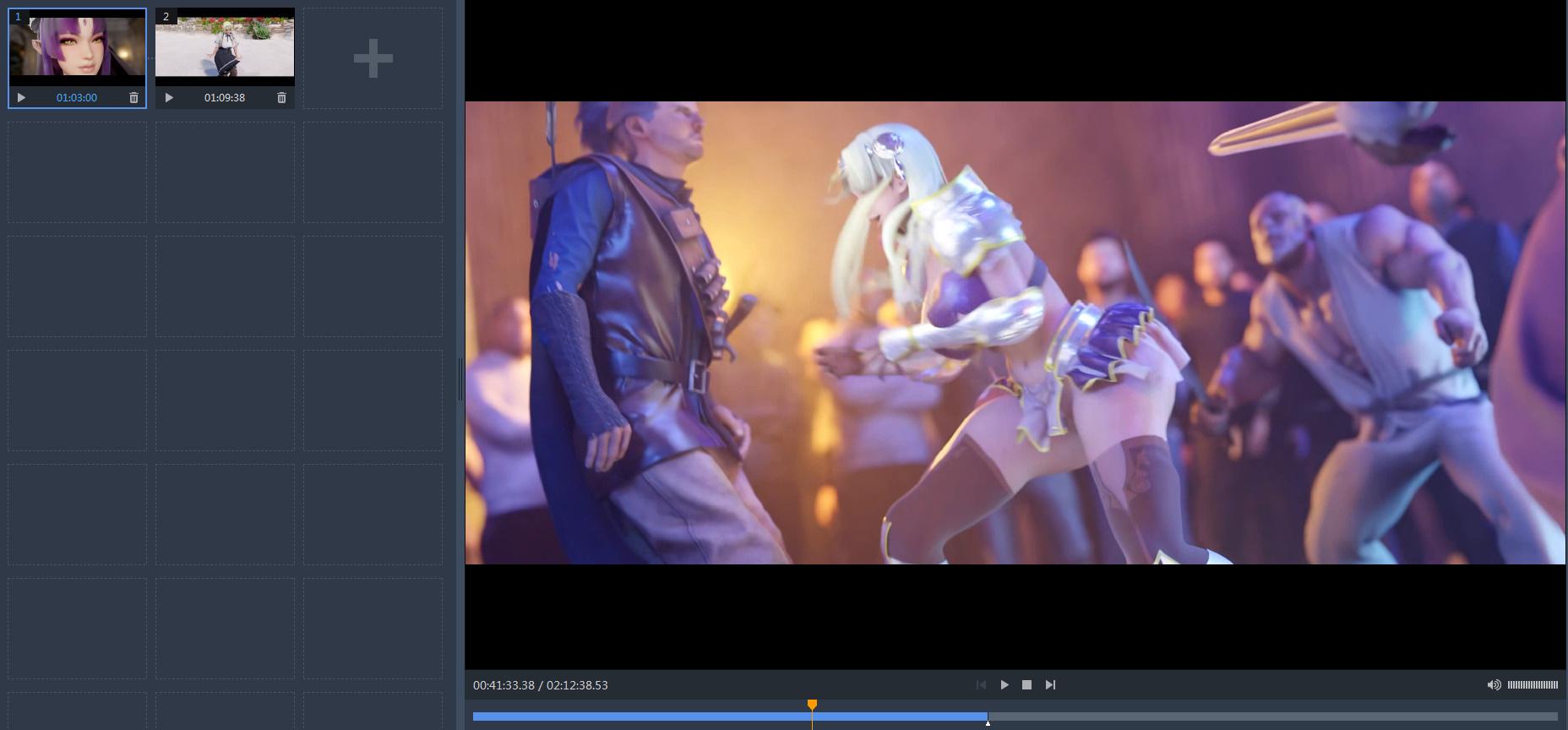
Task: Skip to next frame in the player
Action: coord(1050,685)
